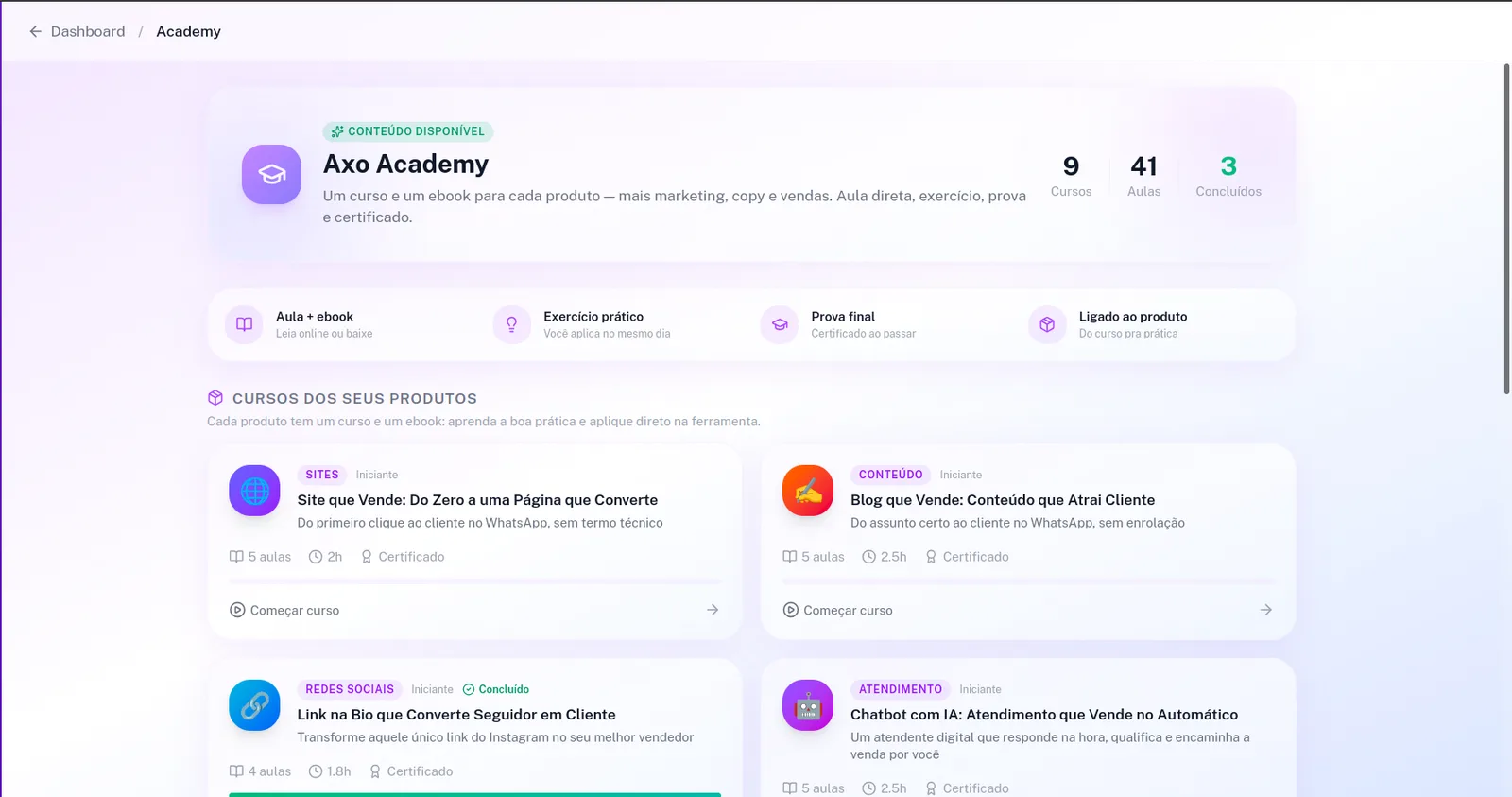
Task: Go to Dashboard breadcrumb link
Action: tap(88, 31)
